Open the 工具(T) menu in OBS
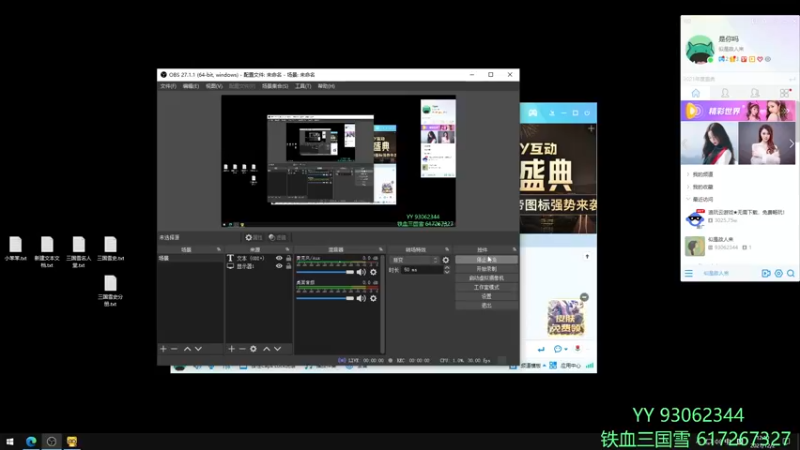Image resolution: width=800 pixels, height=450 pixels. (303, 86)
